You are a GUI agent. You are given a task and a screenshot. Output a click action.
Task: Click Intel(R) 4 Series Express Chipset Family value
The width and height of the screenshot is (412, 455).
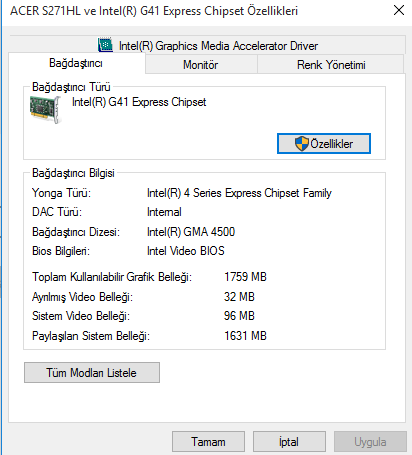(x=239, y=193)
